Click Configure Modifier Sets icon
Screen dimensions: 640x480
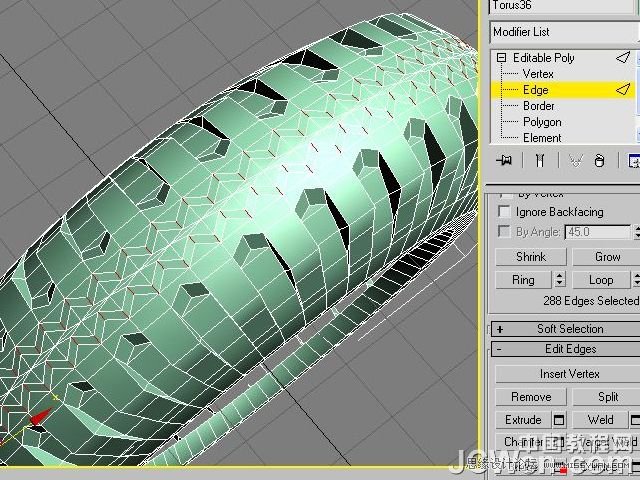tap(633, 160)
